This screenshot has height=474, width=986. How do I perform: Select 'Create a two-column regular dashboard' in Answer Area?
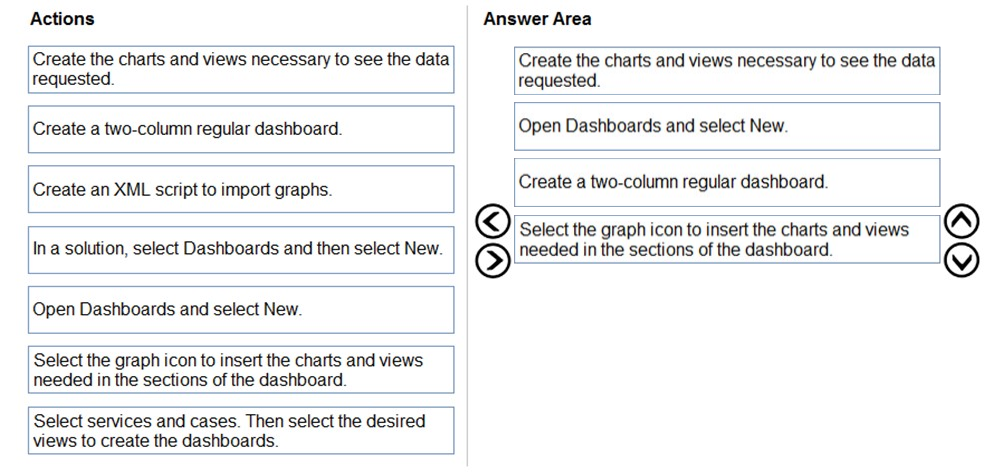pyautogui.click(x=727, y=182)
